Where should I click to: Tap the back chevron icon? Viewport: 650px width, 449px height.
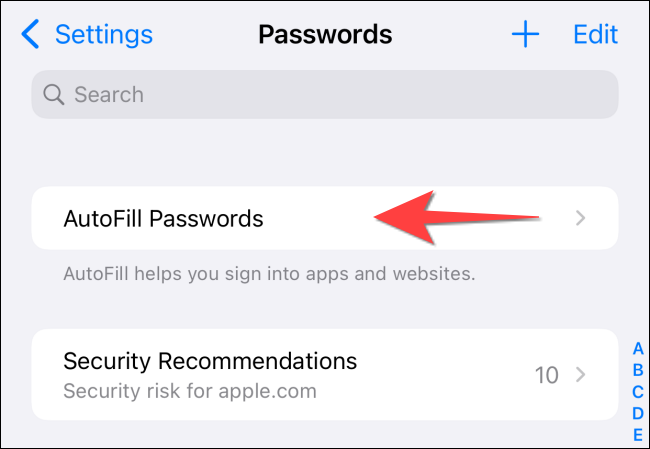click(x=30, y=34)
